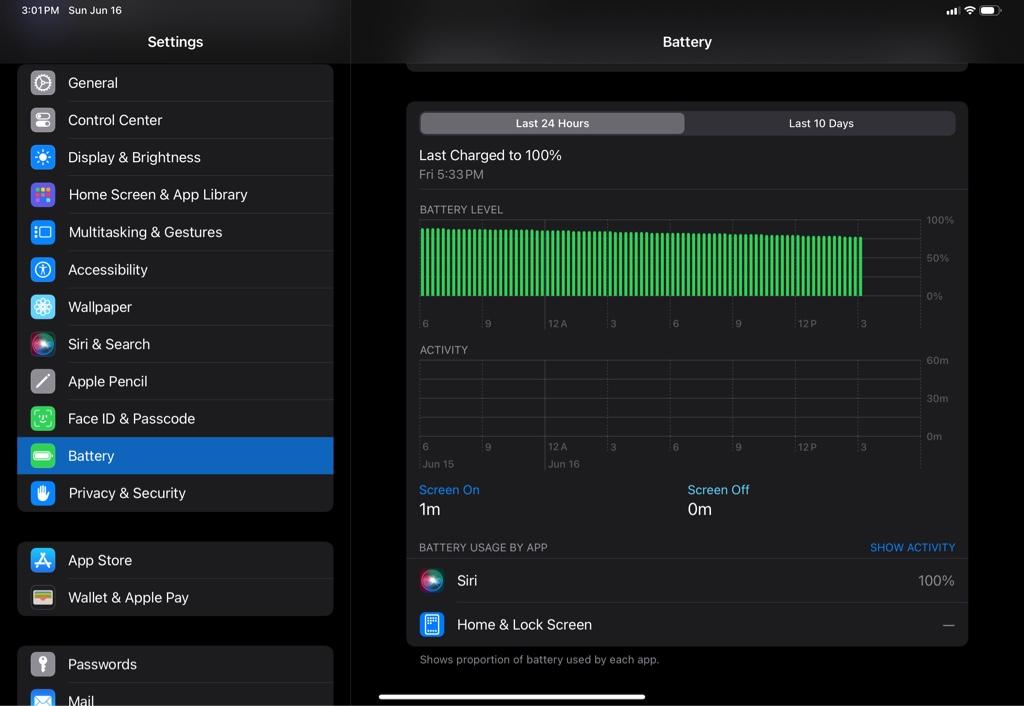Open General settings gear icon
Image resolution: width=1024 pixels, height=706 pixels.
point(43,83)
